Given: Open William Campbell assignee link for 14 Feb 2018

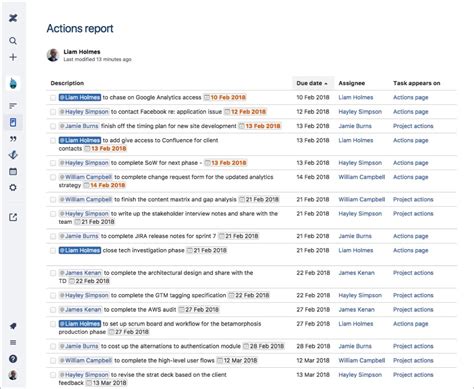Looking at the screenshot, I should pyautogui.click(x=362, y=177).
